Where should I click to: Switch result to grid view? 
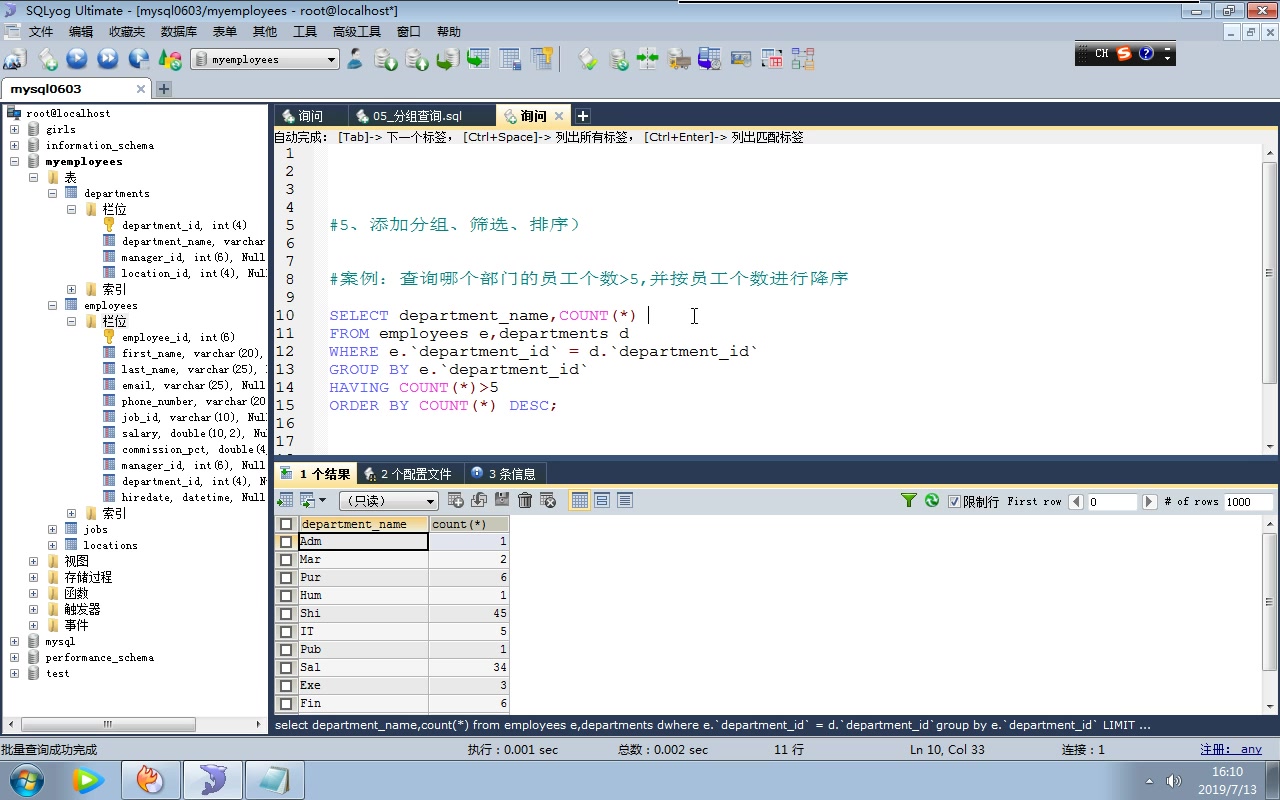coord(580,500)
